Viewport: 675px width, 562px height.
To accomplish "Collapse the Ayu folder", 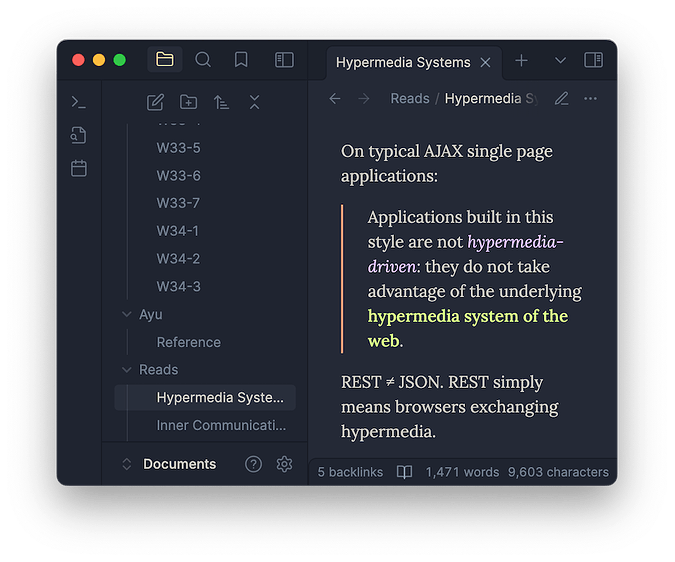I will pyautogui.click(x=127, y=314).
